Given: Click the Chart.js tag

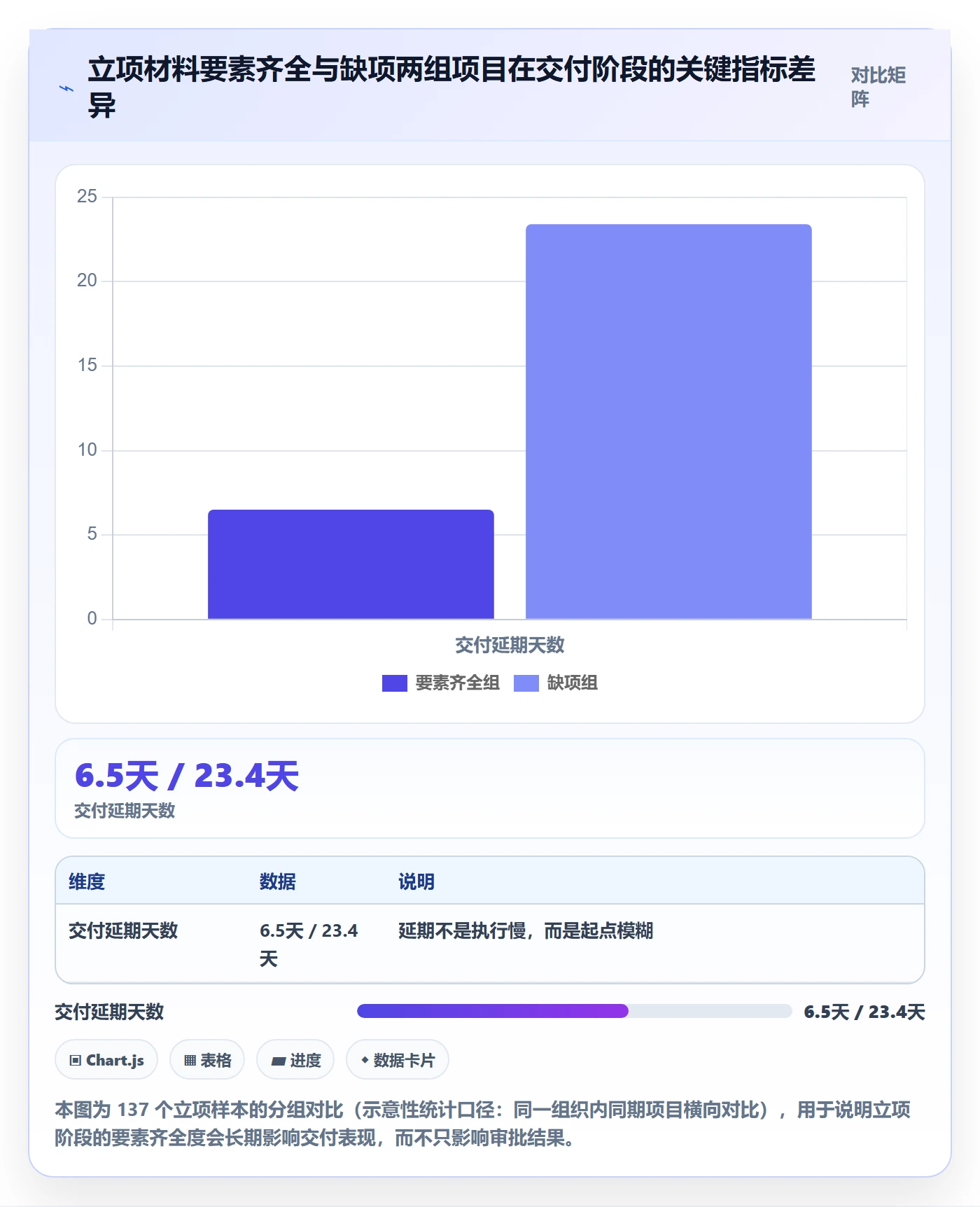Looking at the screenshot, I should pos(106,1060).
